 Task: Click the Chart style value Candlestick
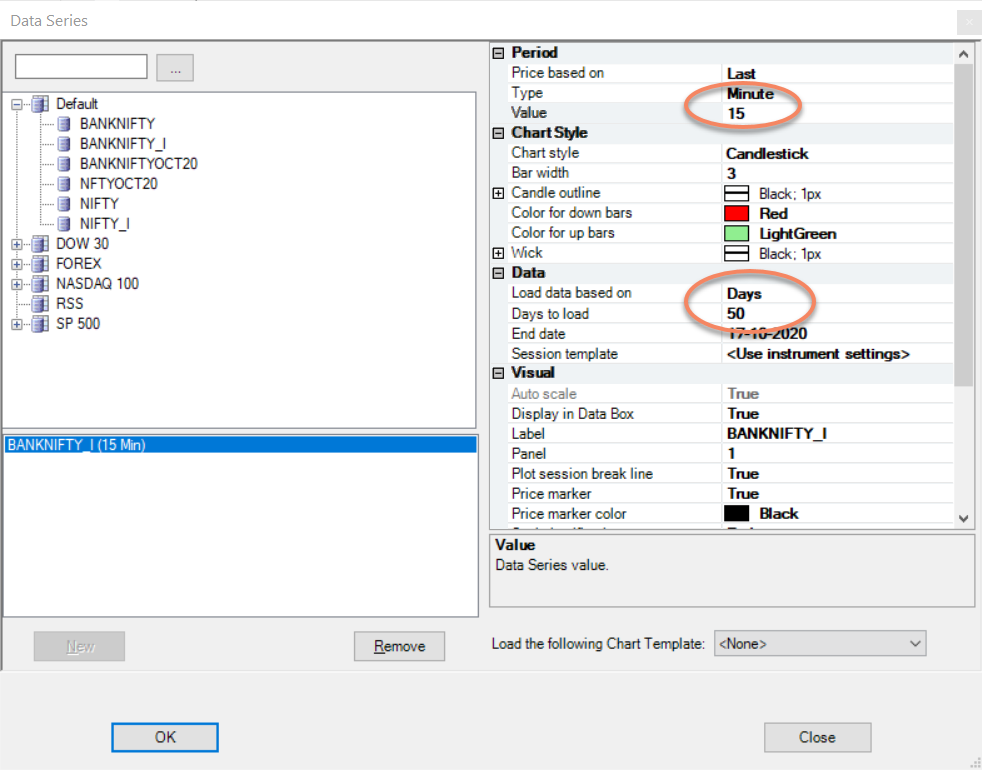pos(767,154)
